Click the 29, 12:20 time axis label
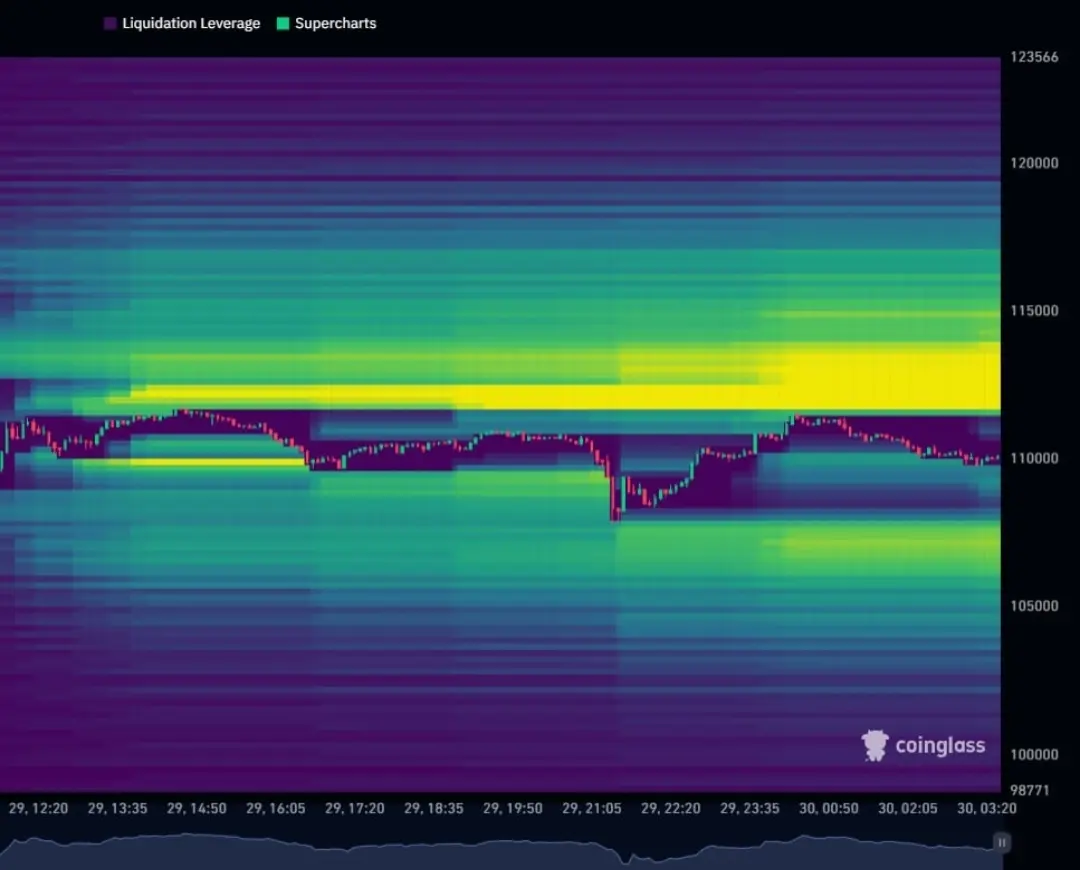This screenshot has height=870, width=1080. coord(38,808)
